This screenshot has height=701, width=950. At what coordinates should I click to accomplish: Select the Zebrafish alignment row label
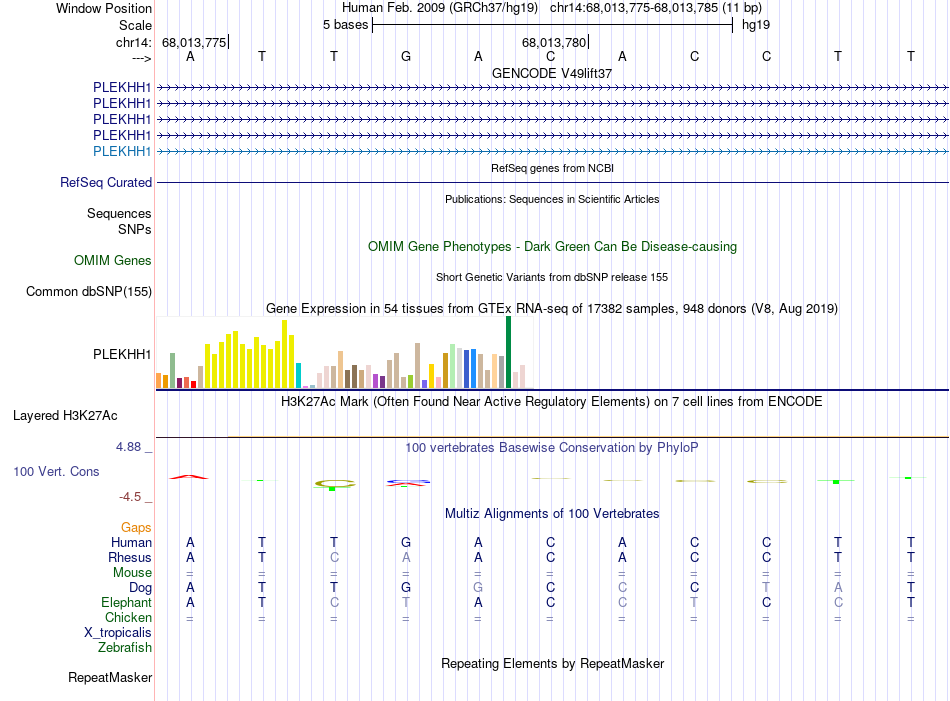point(125,647)
